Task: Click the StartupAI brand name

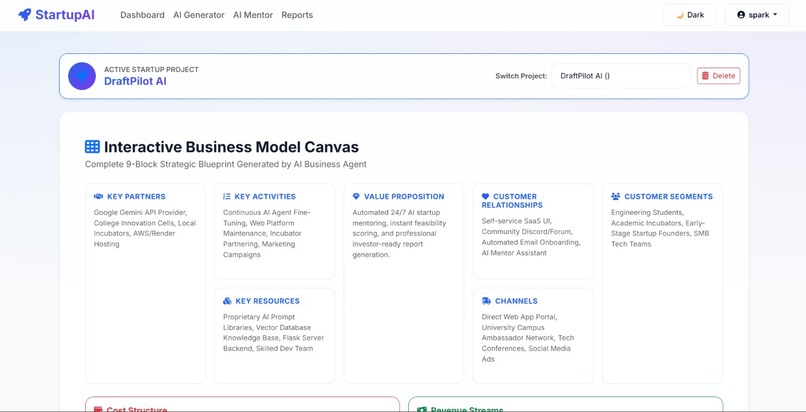Action: click(65, 15)
